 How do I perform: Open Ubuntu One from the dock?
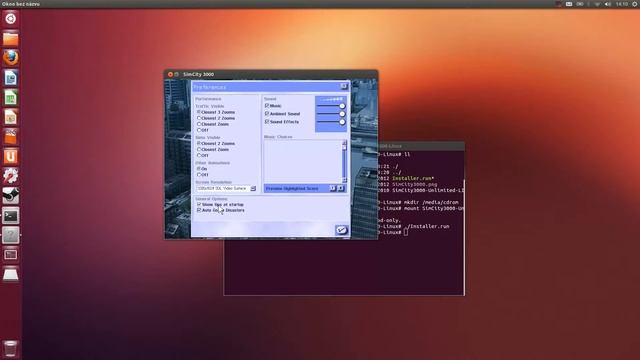pyautogui.click(x=11, y=156)
